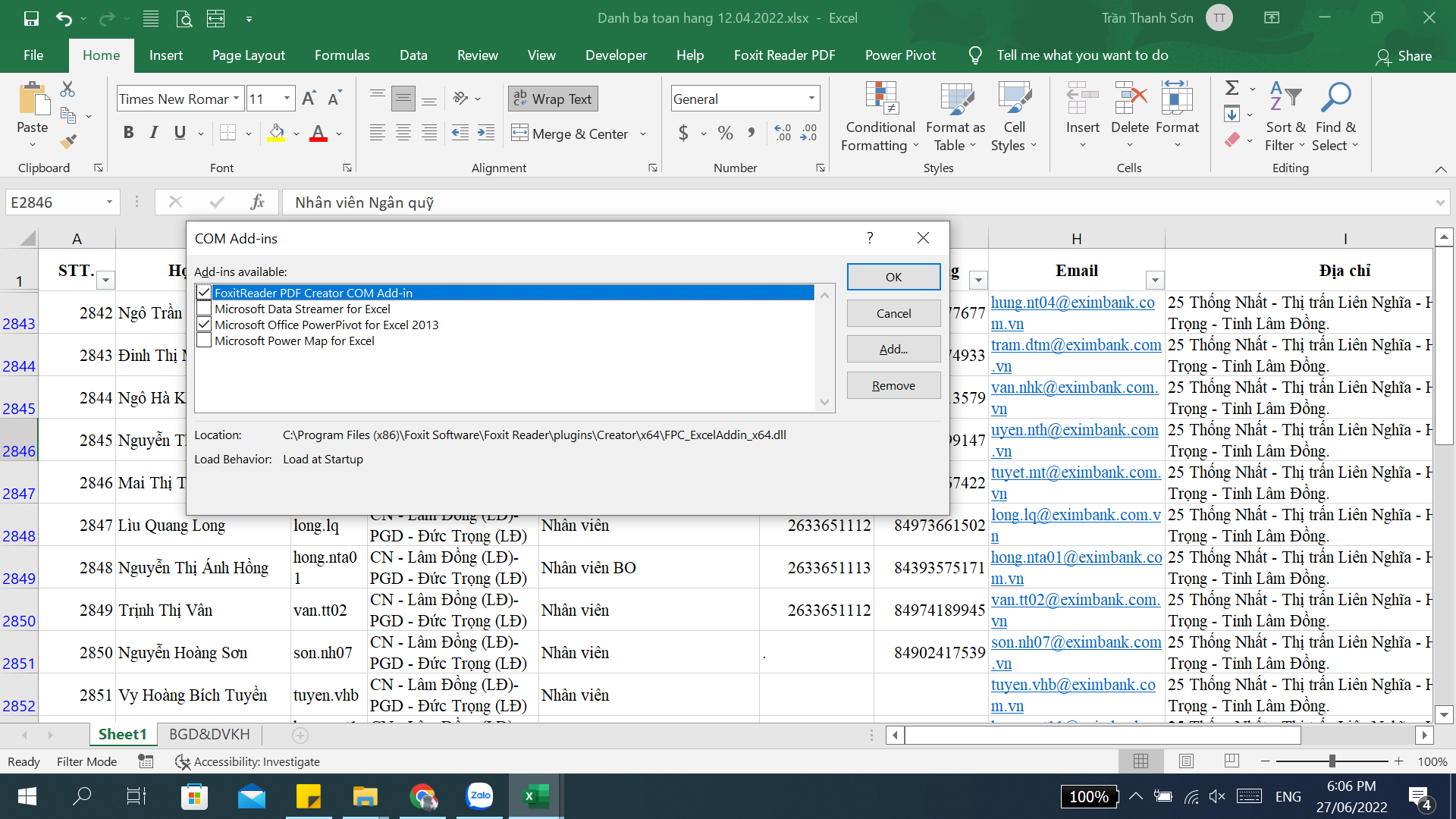Open the BGD&DVKH sheet tab
The width and height of the screenshot is (1456, 819).
(209, 734)
